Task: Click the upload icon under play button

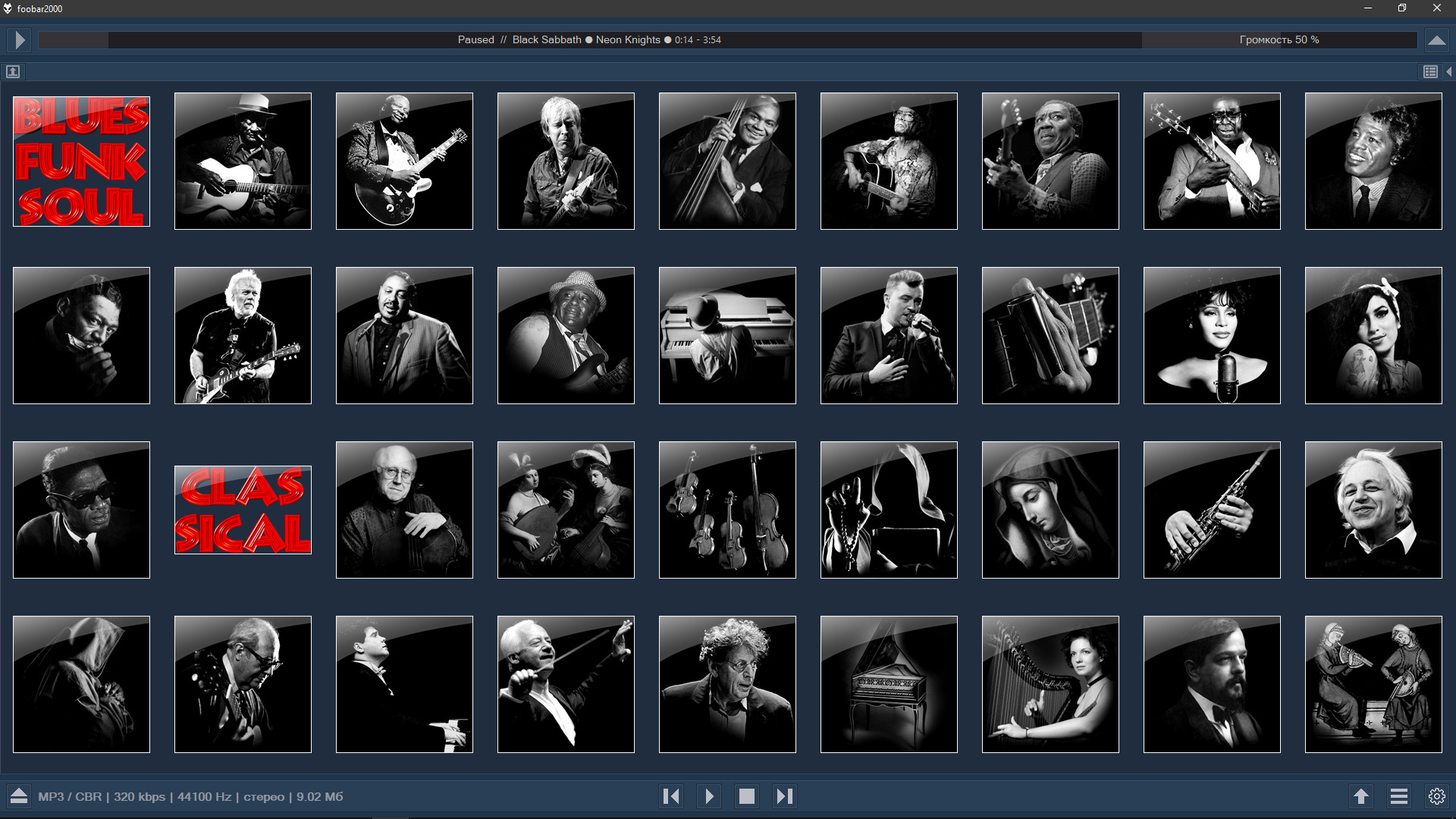Action: [13, 71]
